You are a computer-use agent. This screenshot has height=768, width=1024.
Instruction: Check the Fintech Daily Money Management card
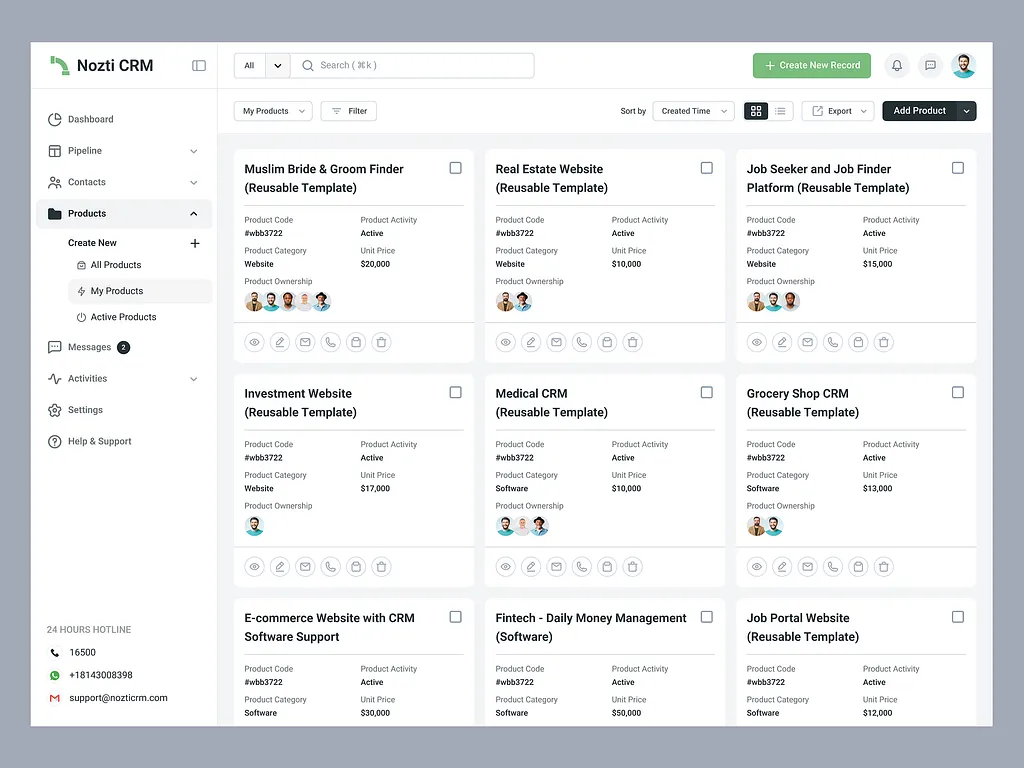[706, 617]
